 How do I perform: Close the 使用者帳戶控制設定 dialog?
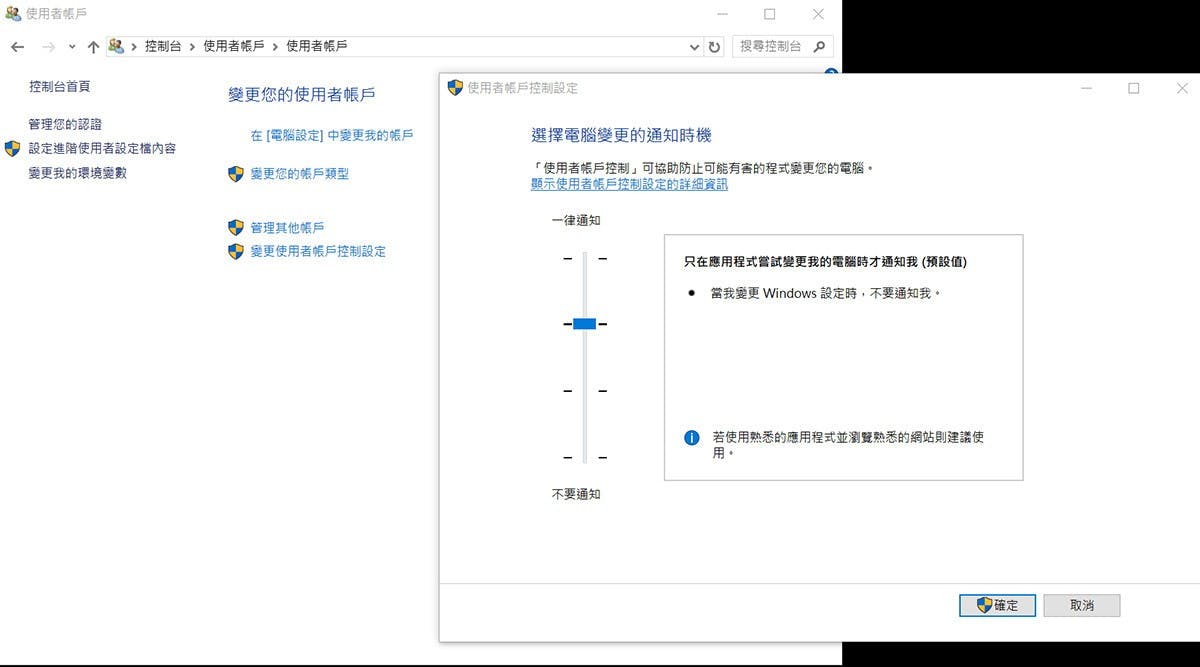(1181, 88)
